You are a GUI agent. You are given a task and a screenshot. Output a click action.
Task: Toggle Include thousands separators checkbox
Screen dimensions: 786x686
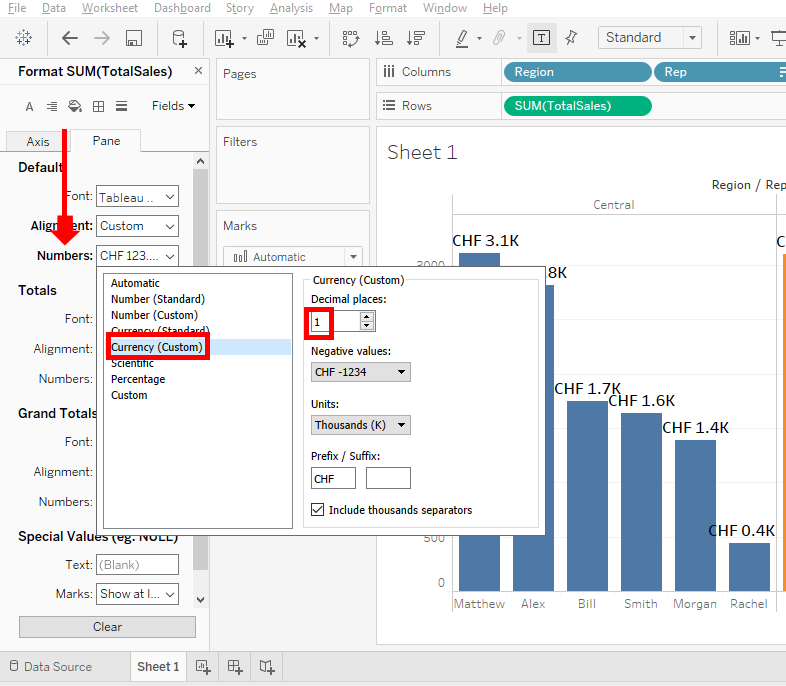pos(319,510)
